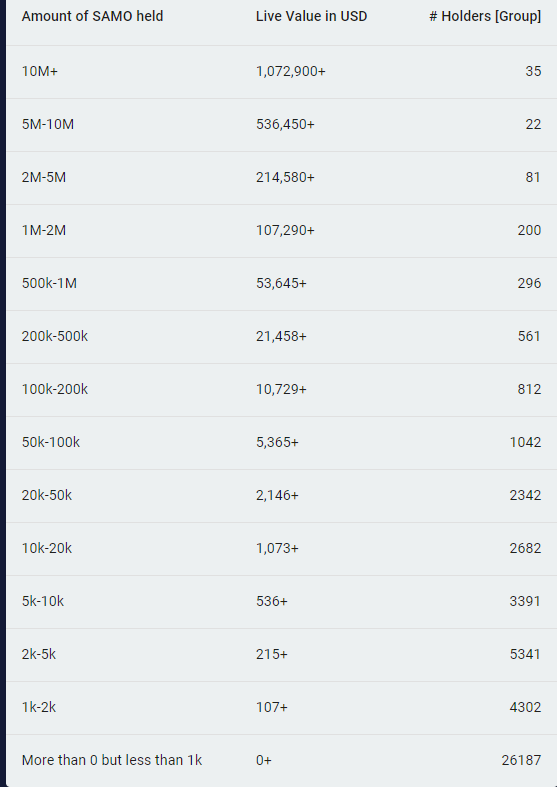Select the 1k-2k amount cell

click(x=39, y=707)
